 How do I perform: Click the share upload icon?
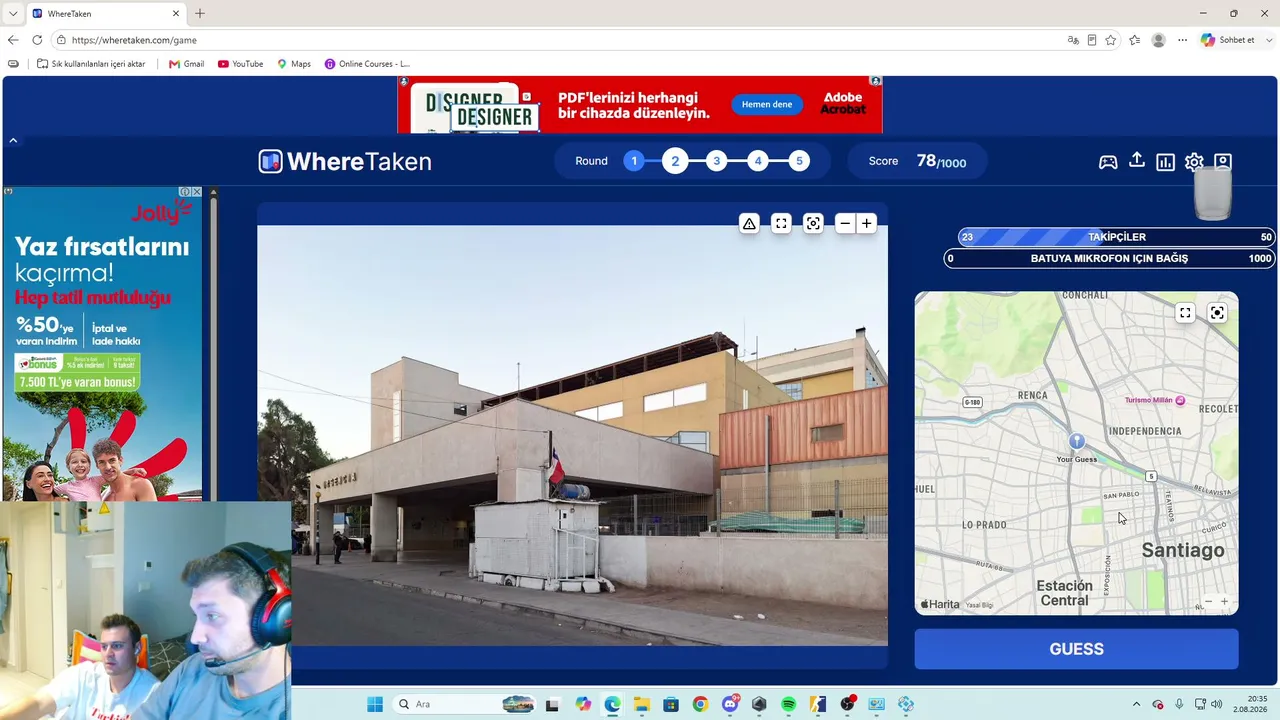[x=1137, y=160]
